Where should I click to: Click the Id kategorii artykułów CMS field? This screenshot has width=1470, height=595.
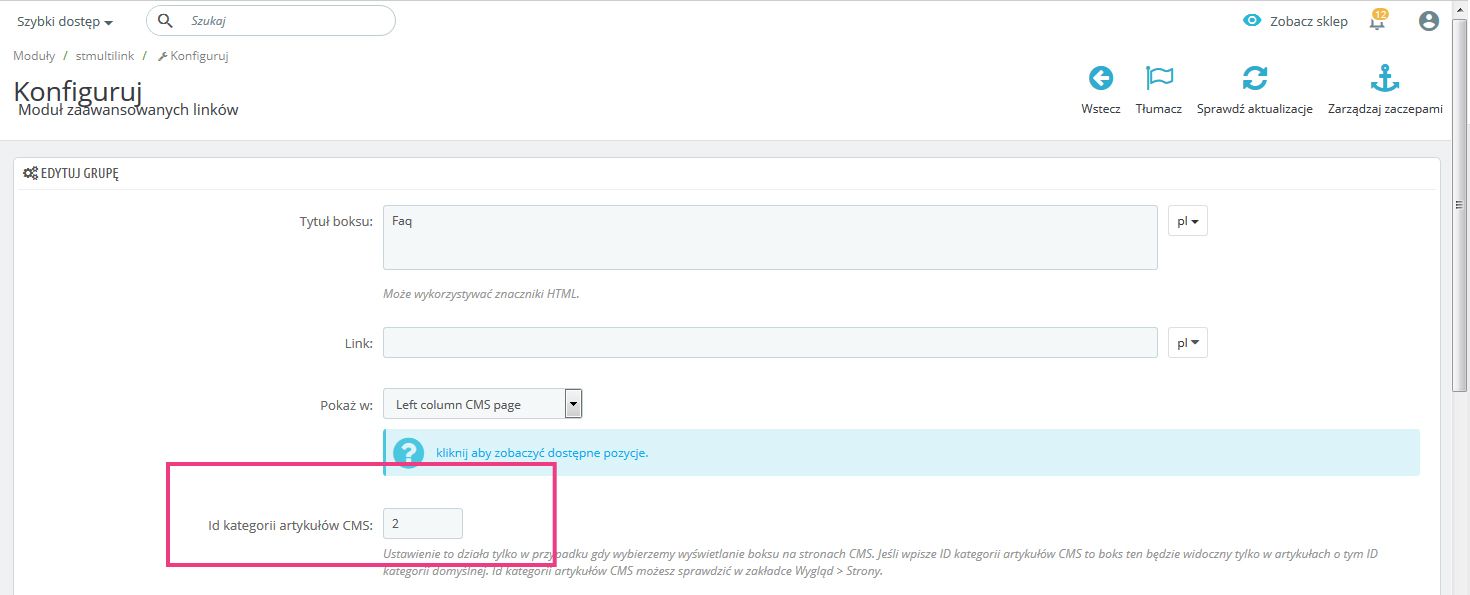422,523
